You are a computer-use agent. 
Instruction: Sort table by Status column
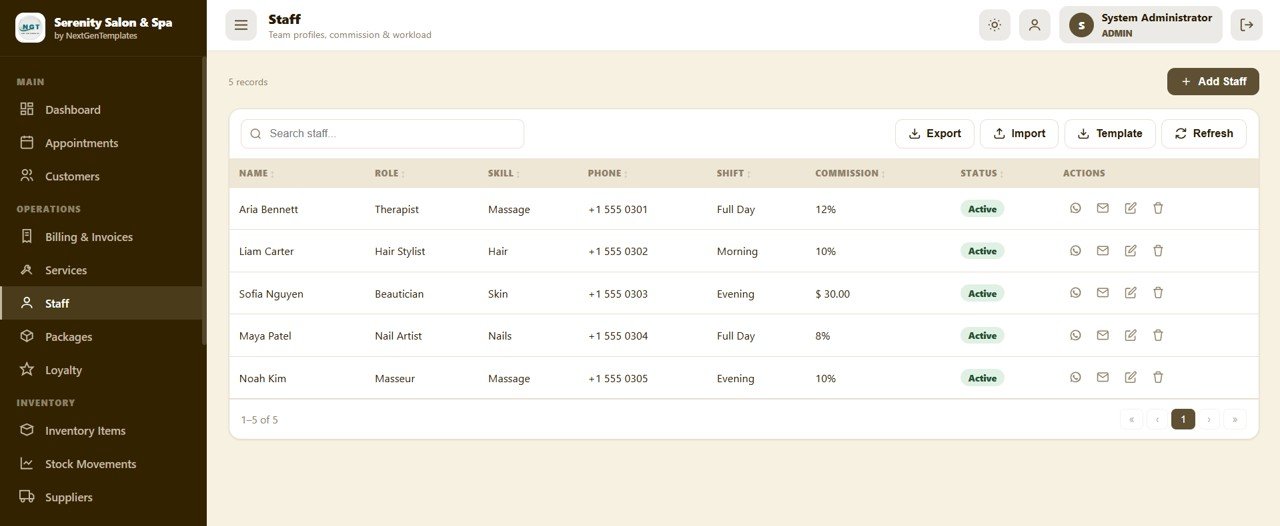click(982, 173)
